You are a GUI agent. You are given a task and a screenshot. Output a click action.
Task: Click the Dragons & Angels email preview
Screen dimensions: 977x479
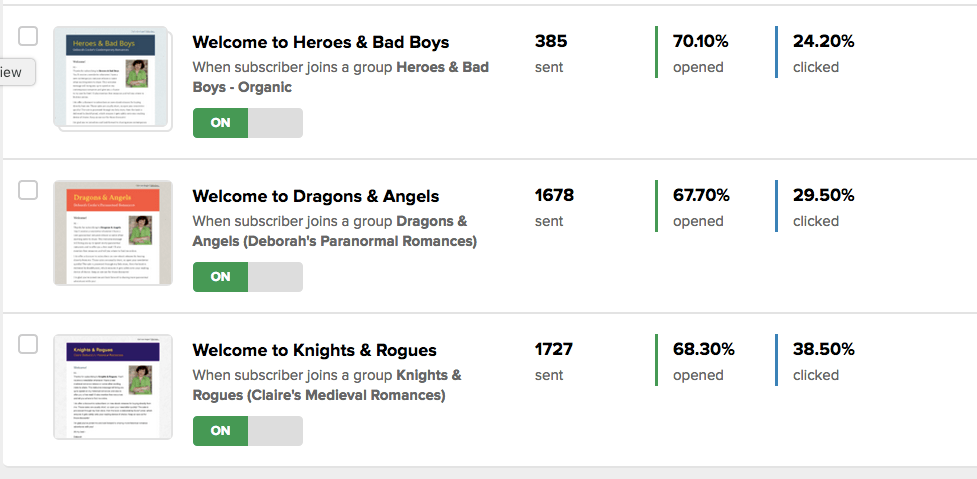point(113,232)
